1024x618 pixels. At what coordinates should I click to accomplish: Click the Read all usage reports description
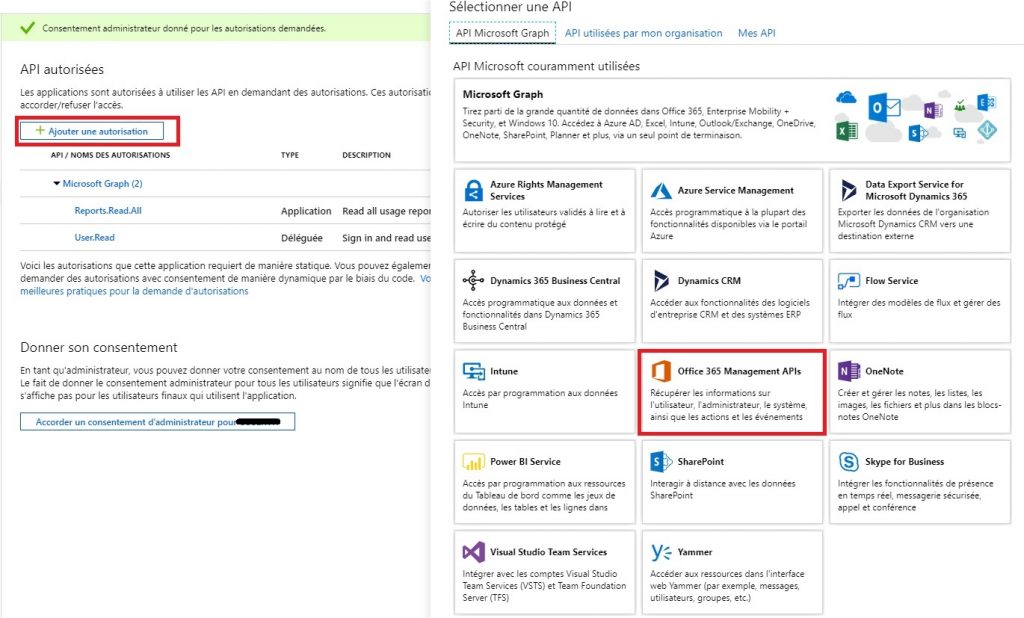(386, 211)
